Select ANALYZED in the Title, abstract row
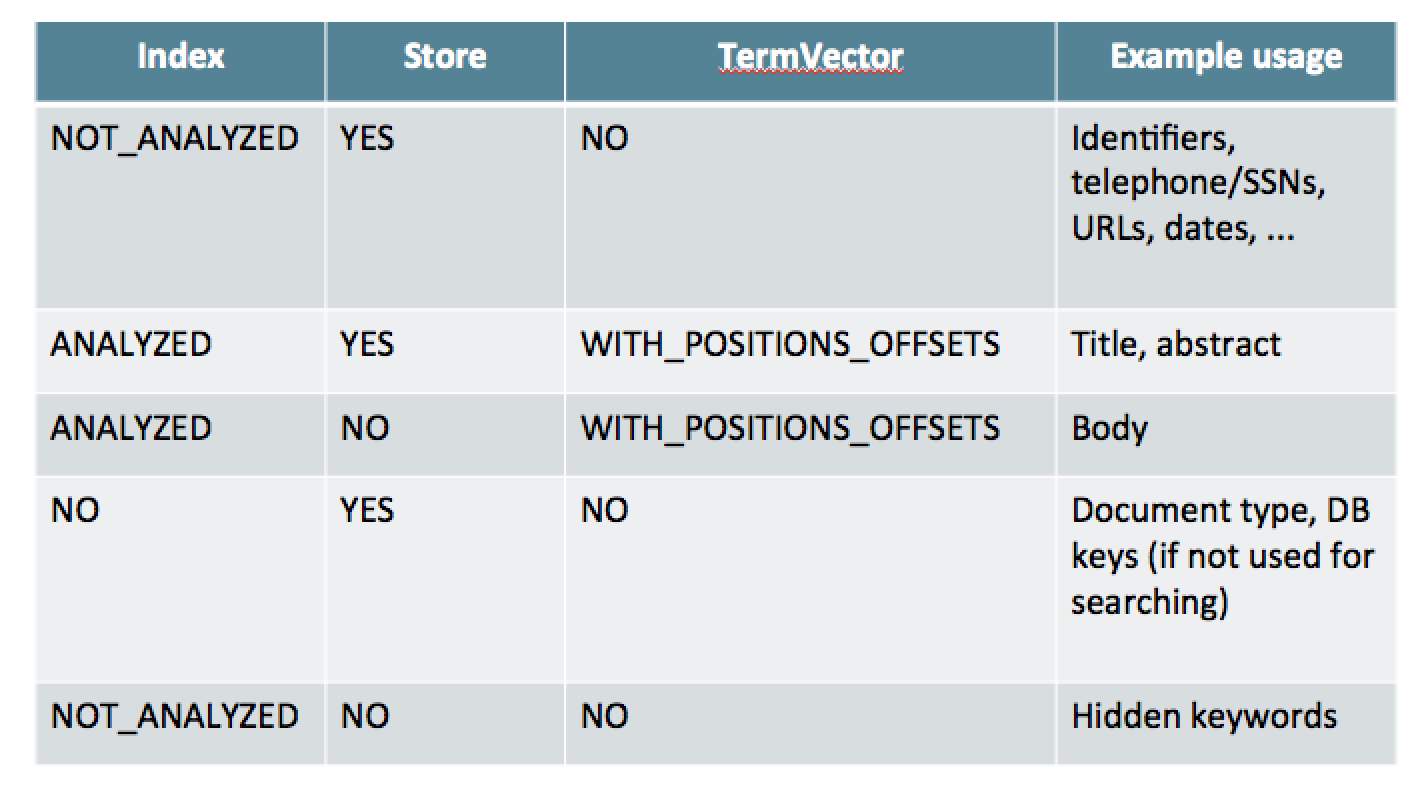This screenshot has width=1426, height=790. [x=131, y=344]
